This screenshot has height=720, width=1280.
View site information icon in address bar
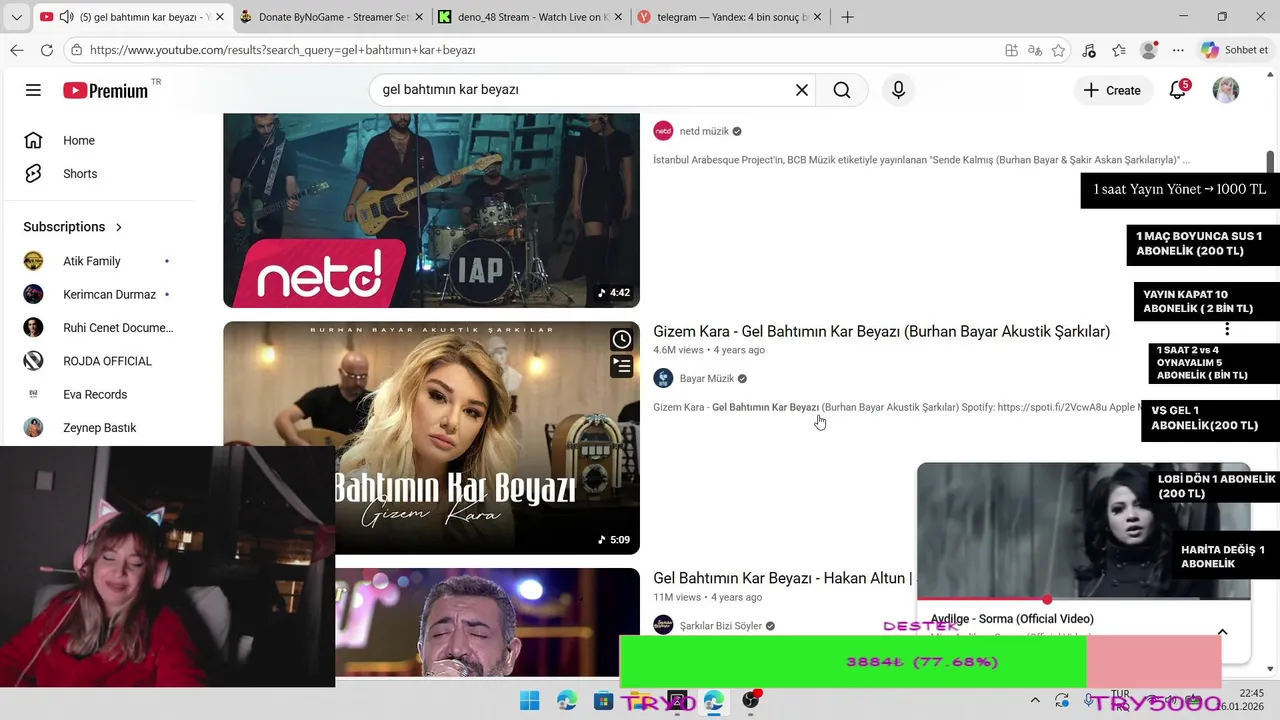pyautogui.click(x=76, y=50)
